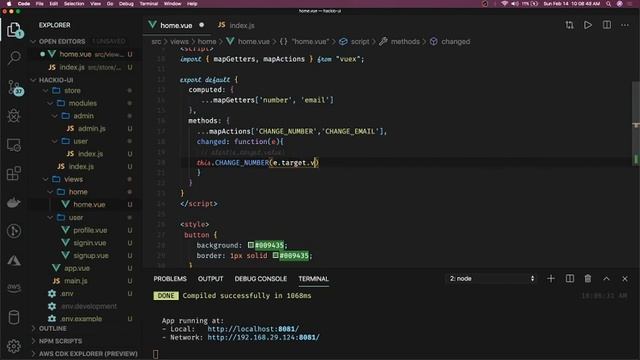Split the terminal panel
The height and width of the screenshot is (360, 640).
click(x=570, y=279)
